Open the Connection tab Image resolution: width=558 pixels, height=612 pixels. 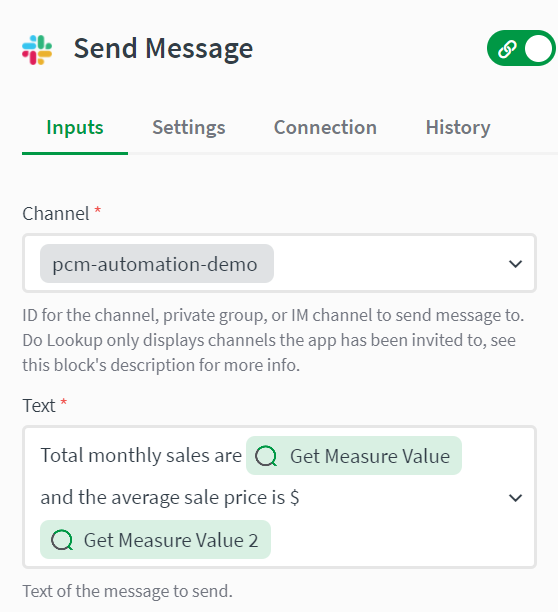click(x=325, y=128)
